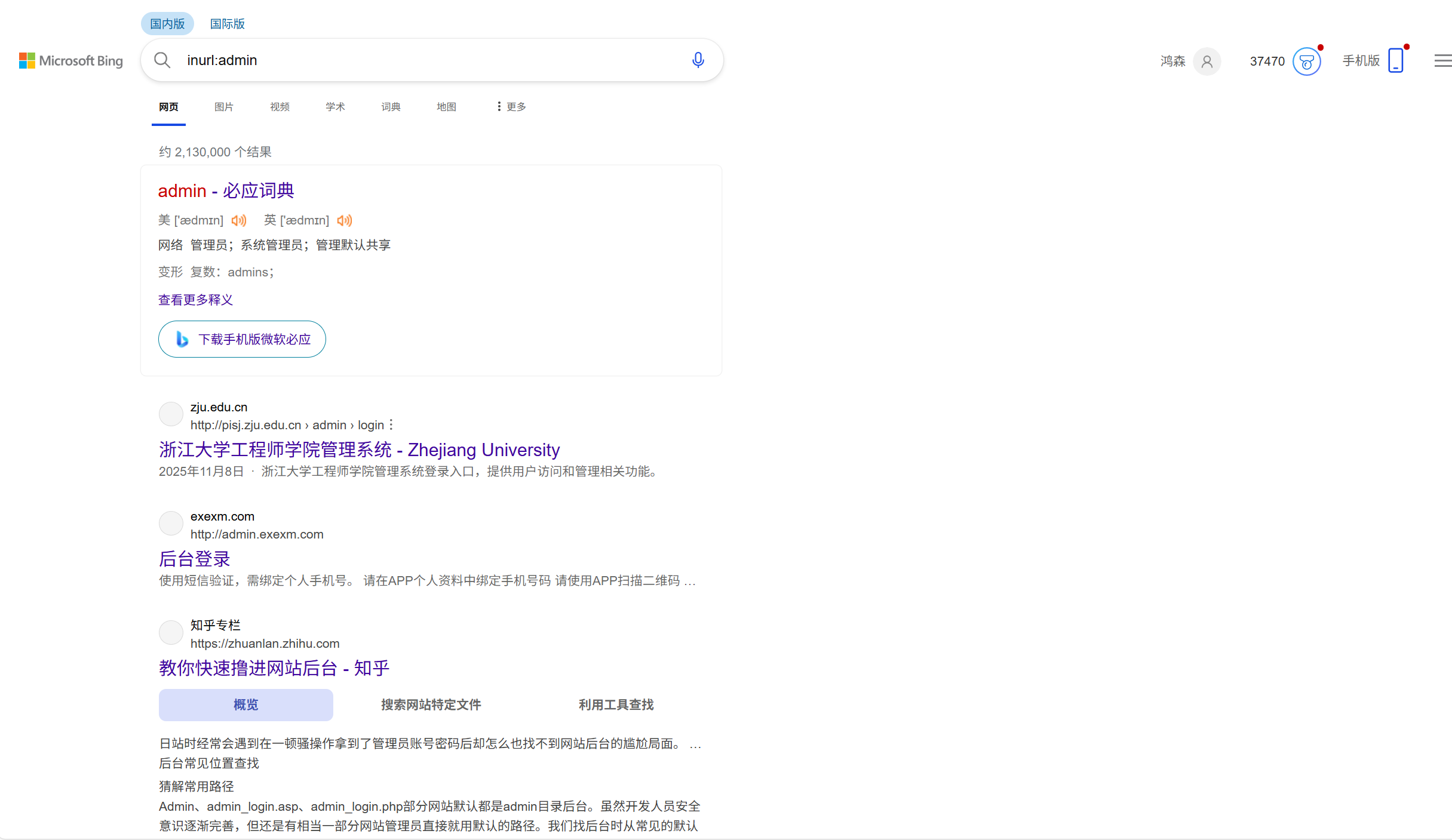Viewport: 1452px width, 840px height.
Task: Switch to 搜索网站特定文件 section
Action: pyautogui.click(x=431, y=704)
